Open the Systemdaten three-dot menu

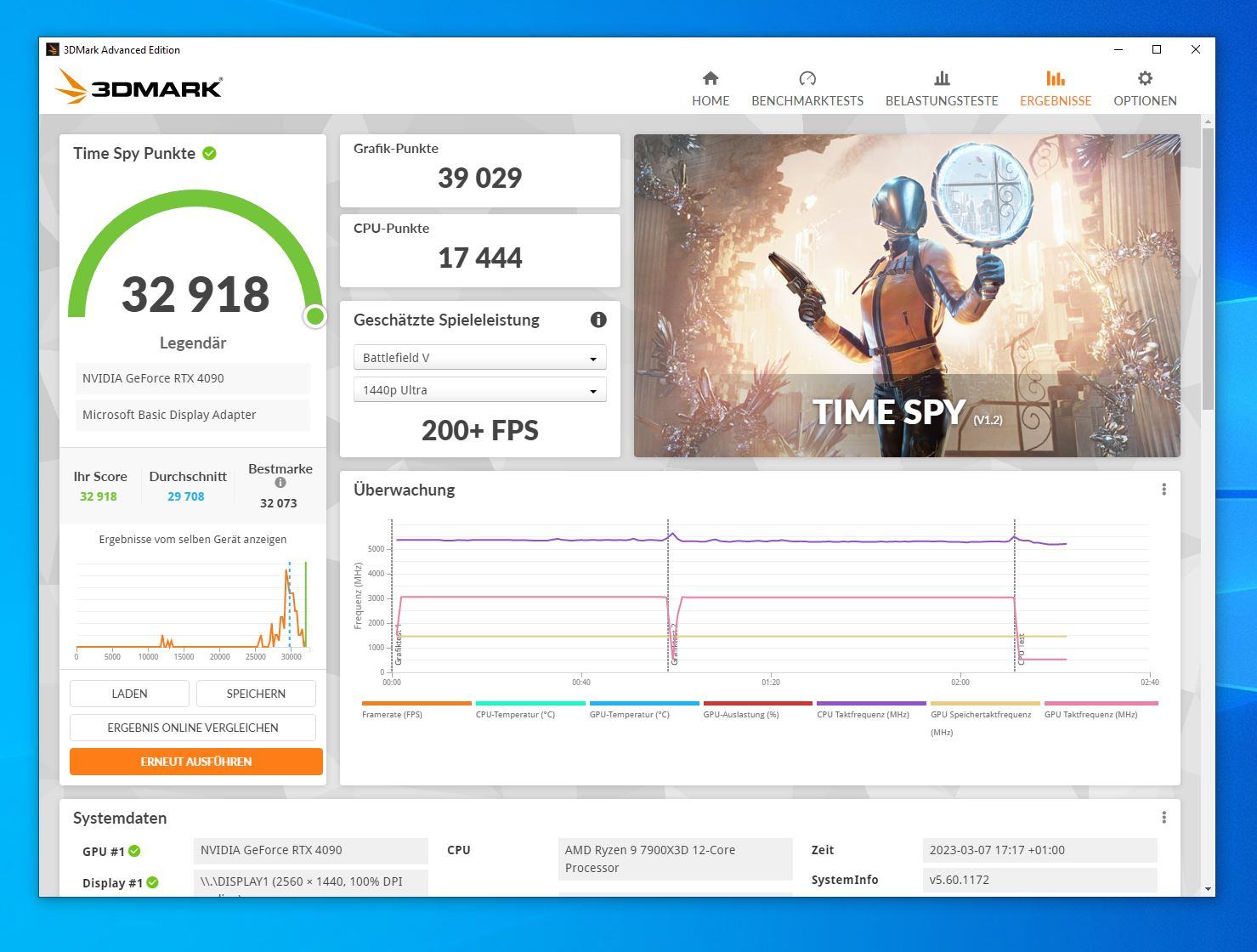pos(1164,818)
